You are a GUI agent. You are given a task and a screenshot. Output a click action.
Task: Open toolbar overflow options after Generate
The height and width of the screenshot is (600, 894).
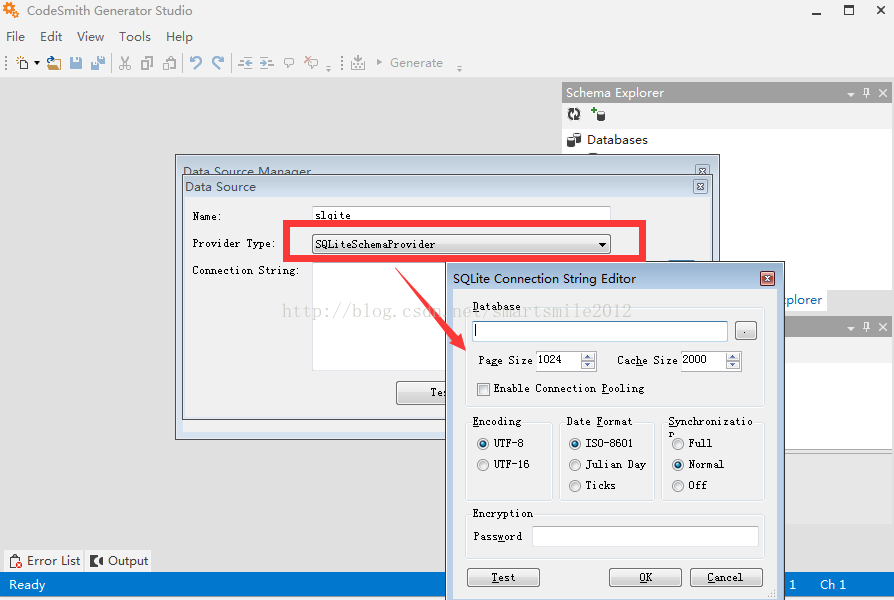click(459, 68)
